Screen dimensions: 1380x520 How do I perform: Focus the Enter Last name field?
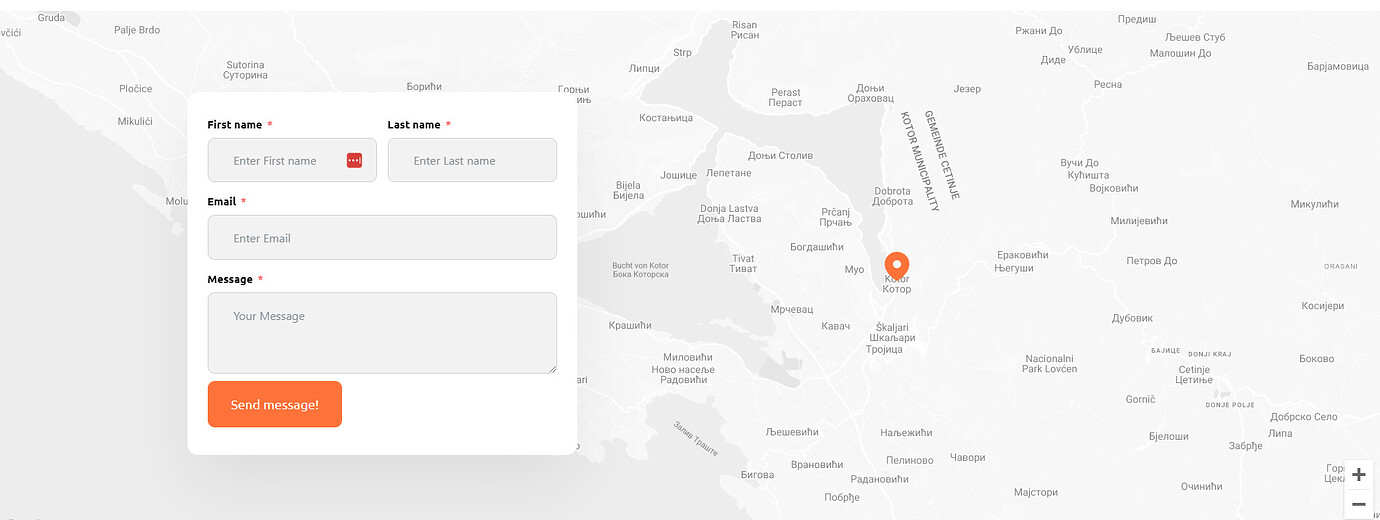pos(472,160)
